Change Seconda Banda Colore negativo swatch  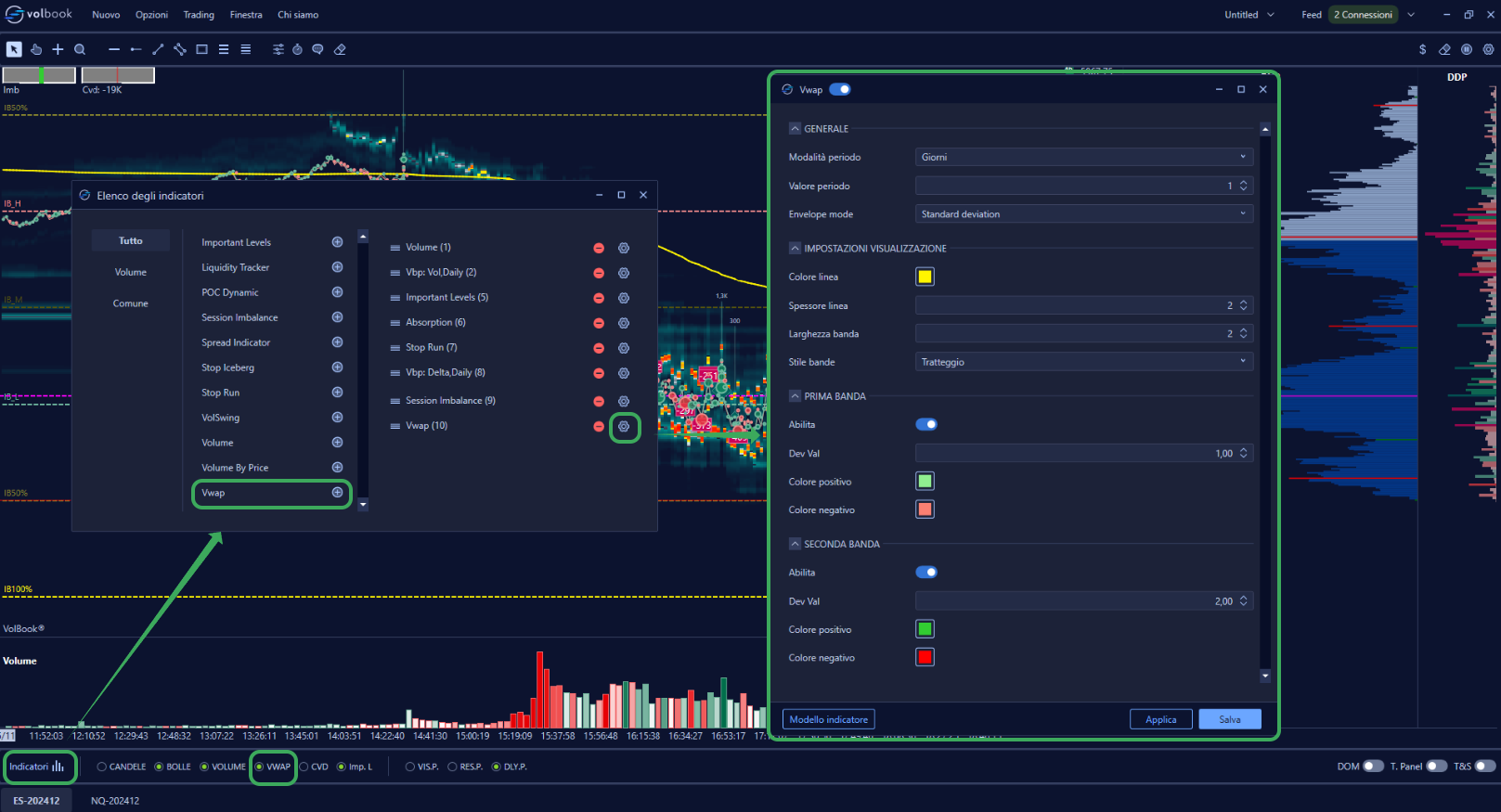925,657
